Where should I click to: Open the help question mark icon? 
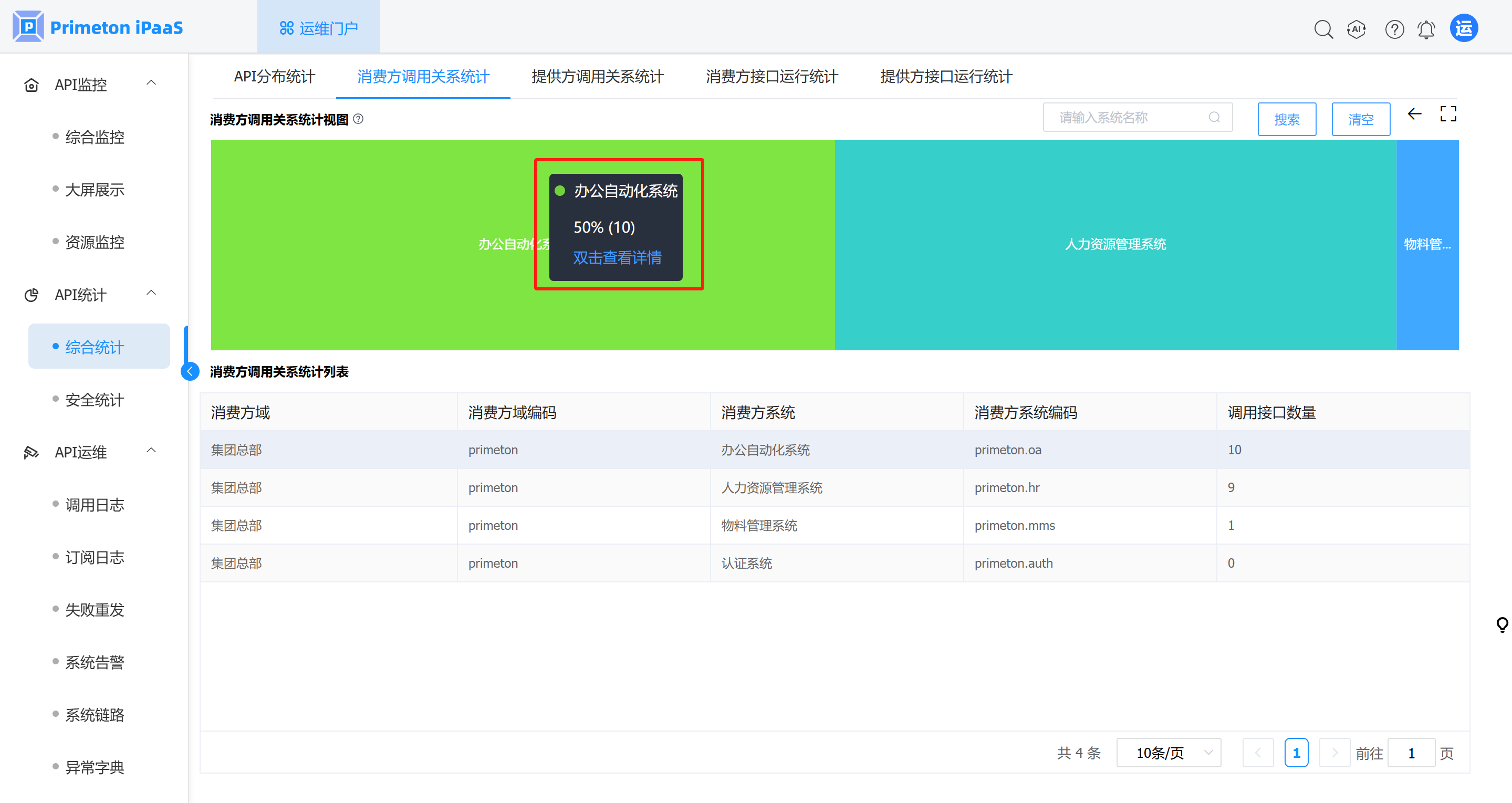(x=1394, y=29)
